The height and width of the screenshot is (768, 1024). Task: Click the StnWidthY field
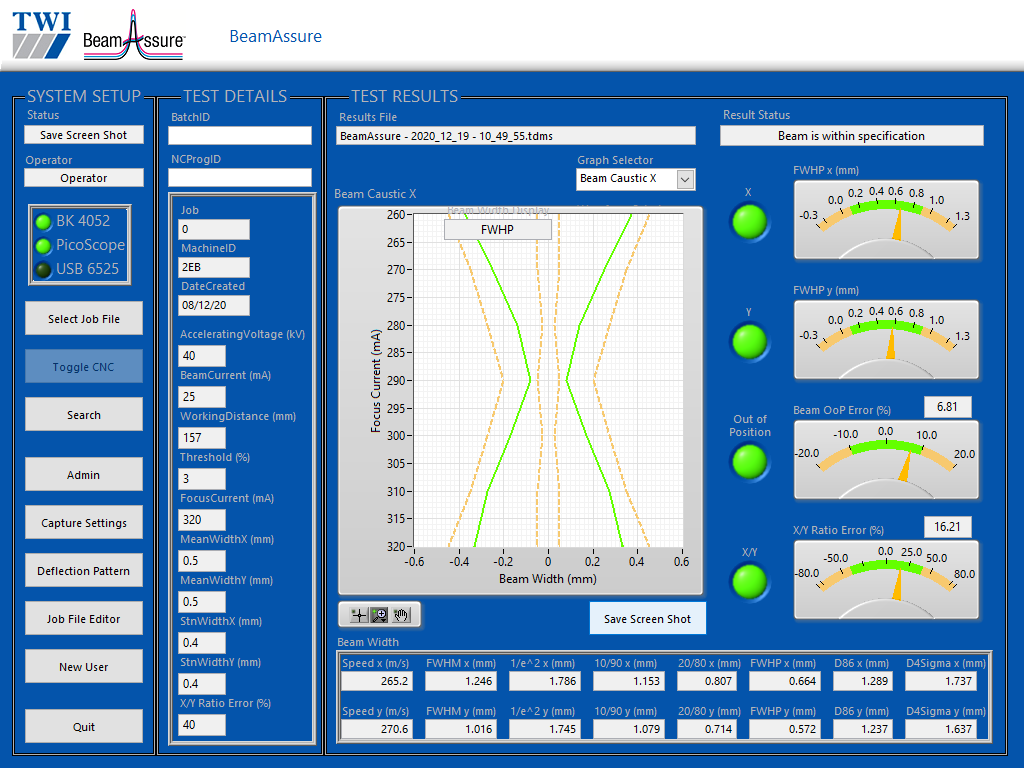coord(202,684)
